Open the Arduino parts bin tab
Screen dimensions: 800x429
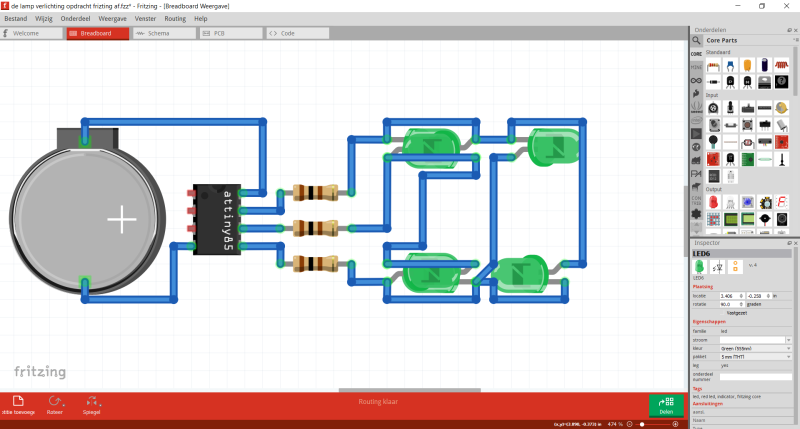[696, 79]
